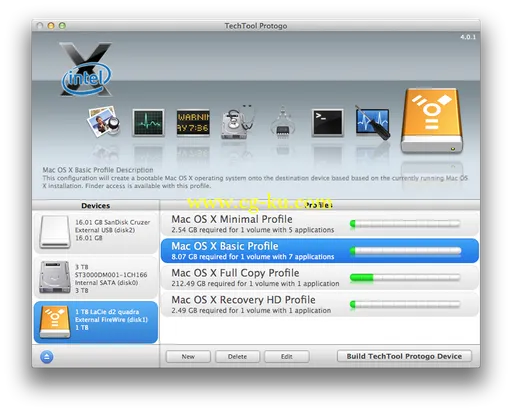
Task: Select the Terminal application icon
Action: pos(327,123)
